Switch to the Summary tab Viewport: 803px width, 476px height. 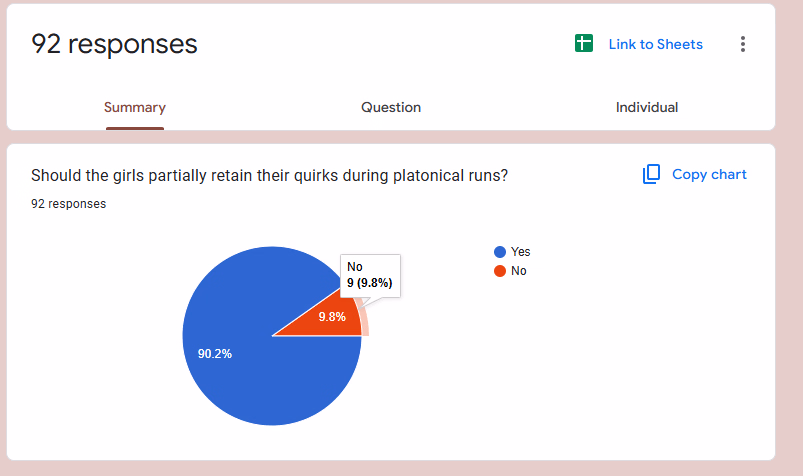pos(135,107)
